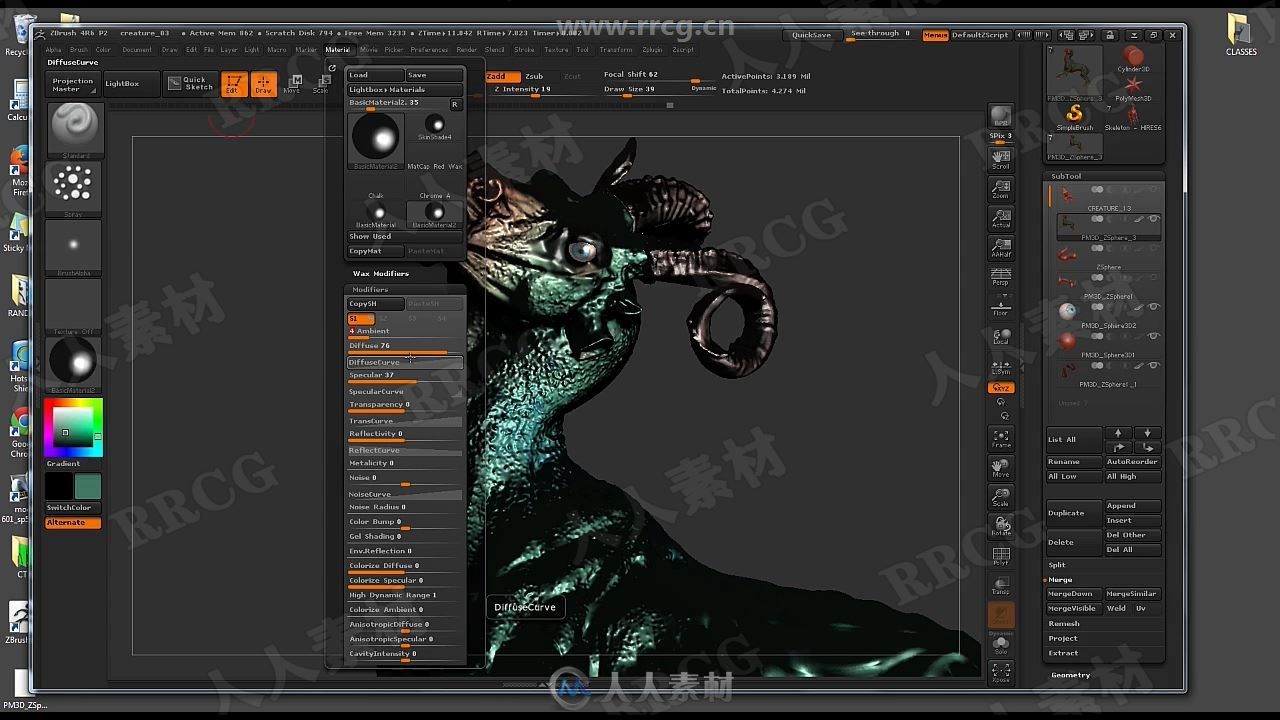Open Quick Sketch
The width and height of the screenshot is (1280, 720).
coord(190,84)
